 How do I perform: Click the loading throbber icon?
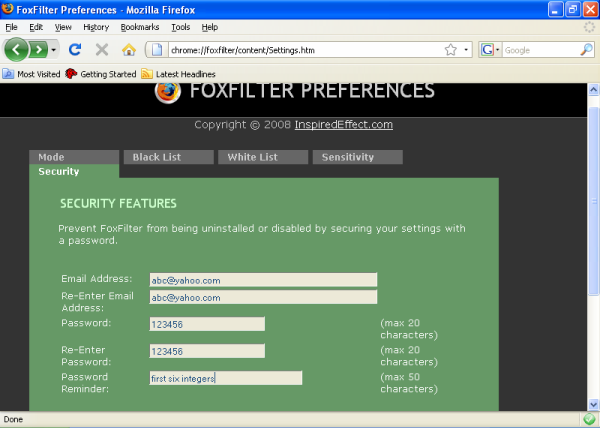(x=589, y=27)
